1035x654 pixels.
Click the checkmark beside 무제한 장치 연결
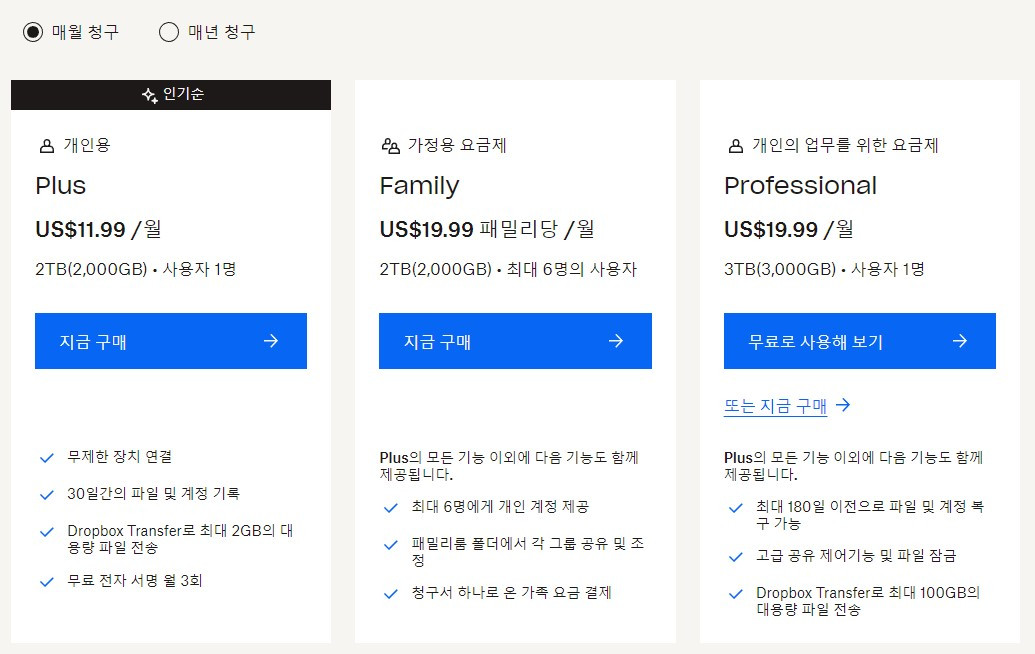[x=47, y=458]
